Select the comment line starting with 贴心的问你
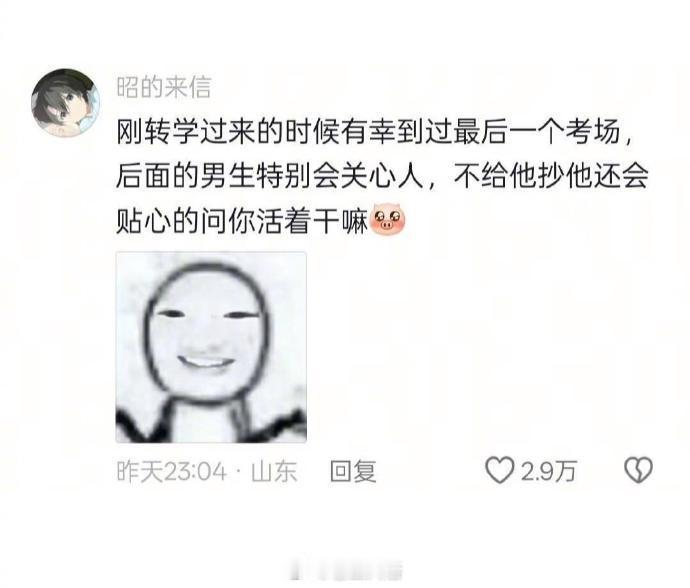Viewport: 690px width, 588px height. coord(261,220)
